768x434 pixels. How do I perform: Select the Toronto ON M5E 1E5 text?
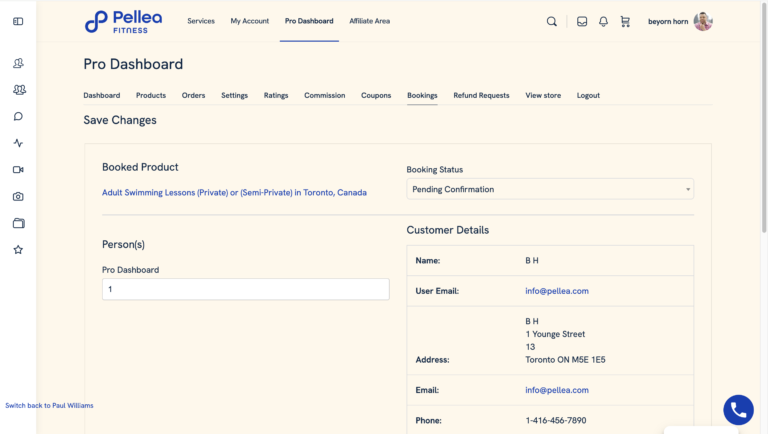click(x=565, y=360)
